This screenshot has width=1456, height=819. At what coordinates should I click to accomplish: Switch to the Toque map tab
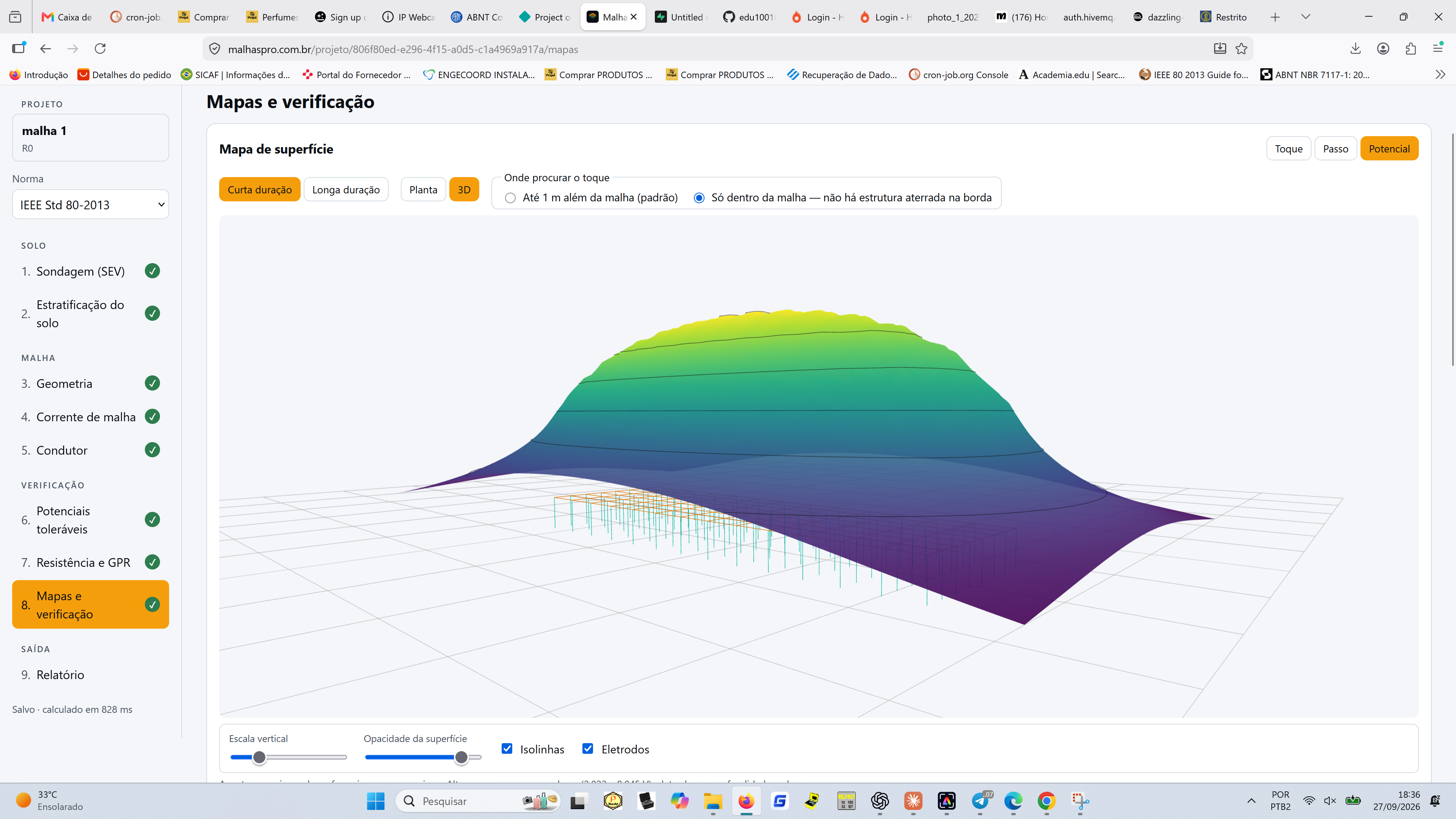coord(1288,149)
